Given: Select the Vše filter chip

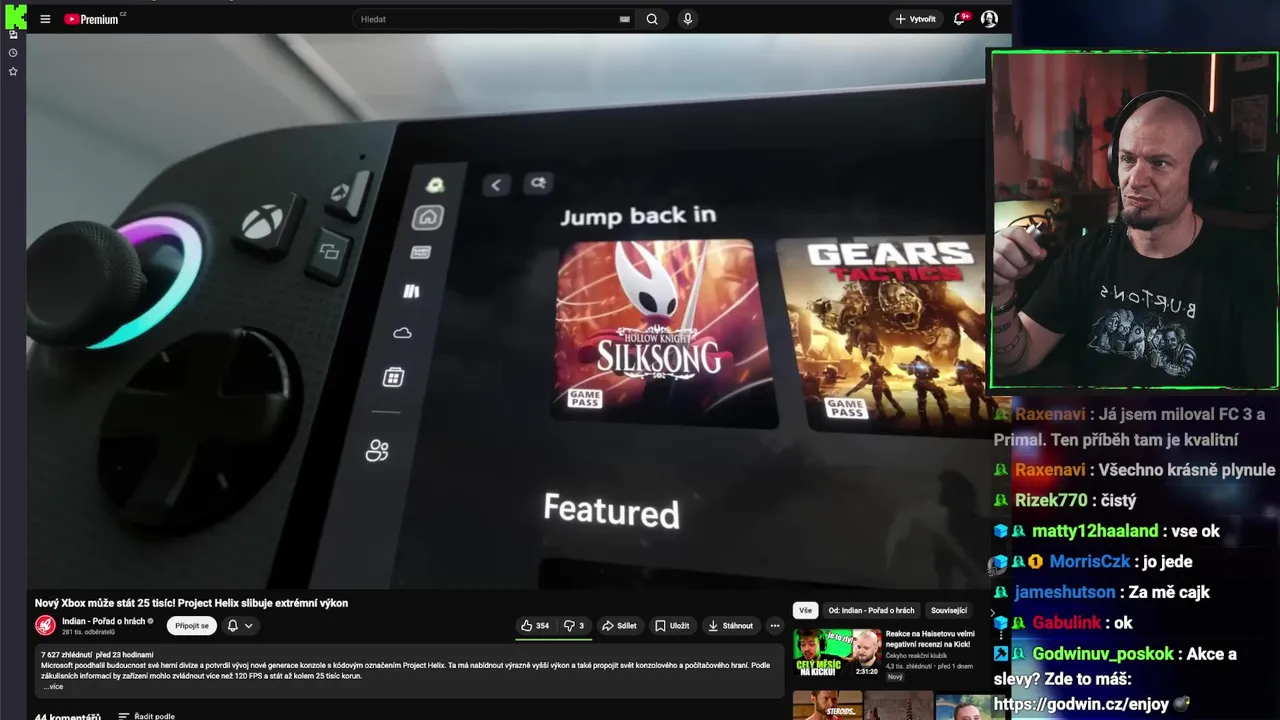Looking at the screenshot, I should pos(805,610).
